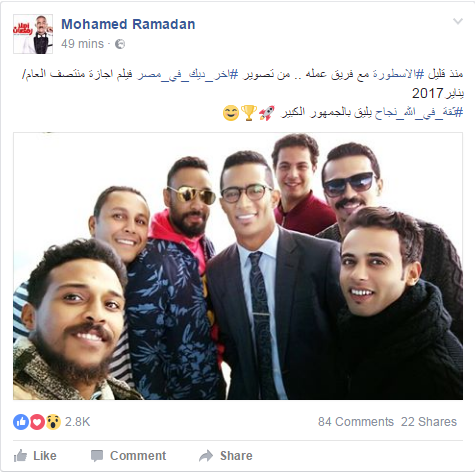Open the post options chevron menu
475x472 pixels.
(458, 21)
